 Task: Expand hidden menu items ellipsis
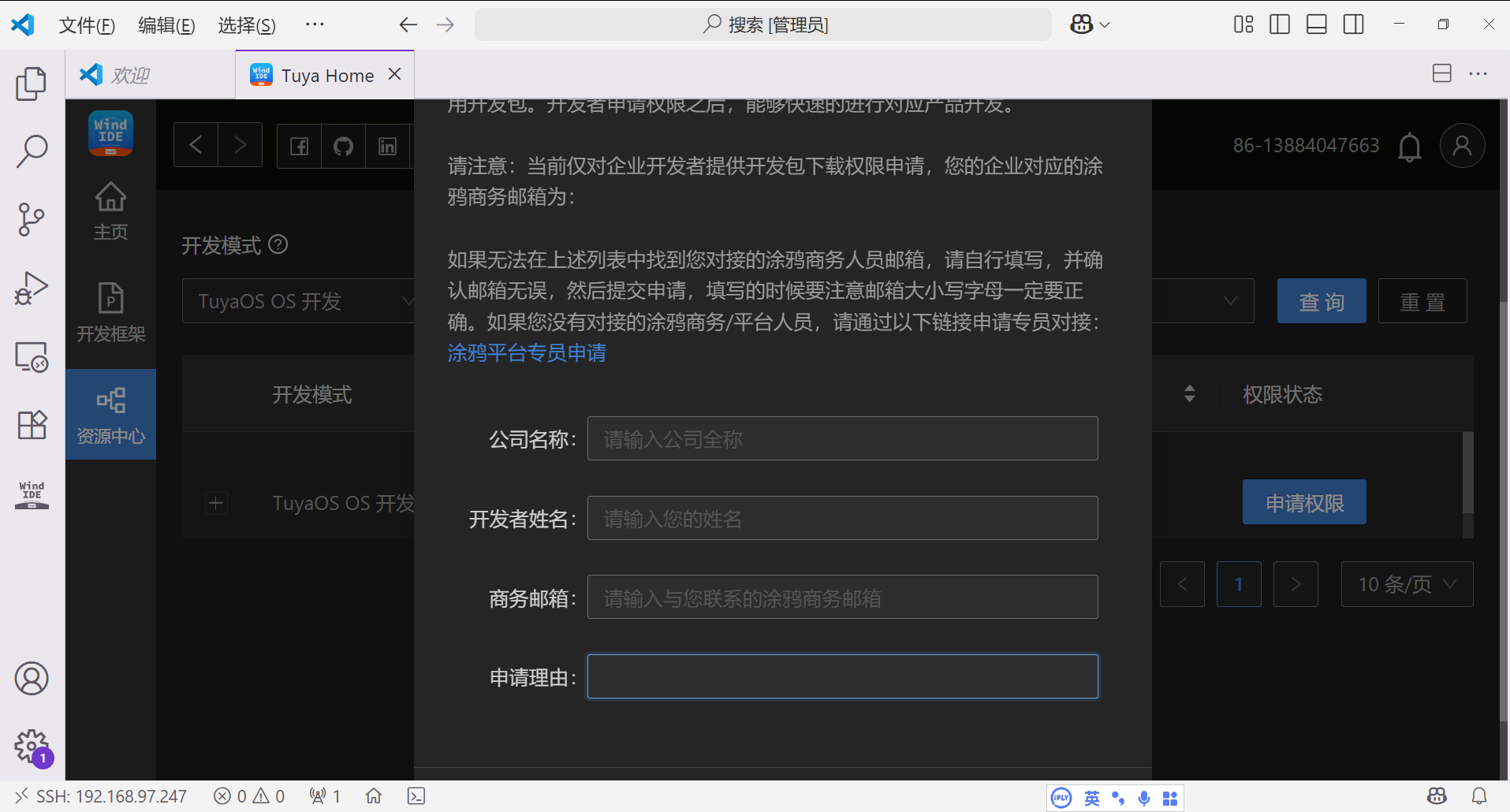(x=315, y=24)
